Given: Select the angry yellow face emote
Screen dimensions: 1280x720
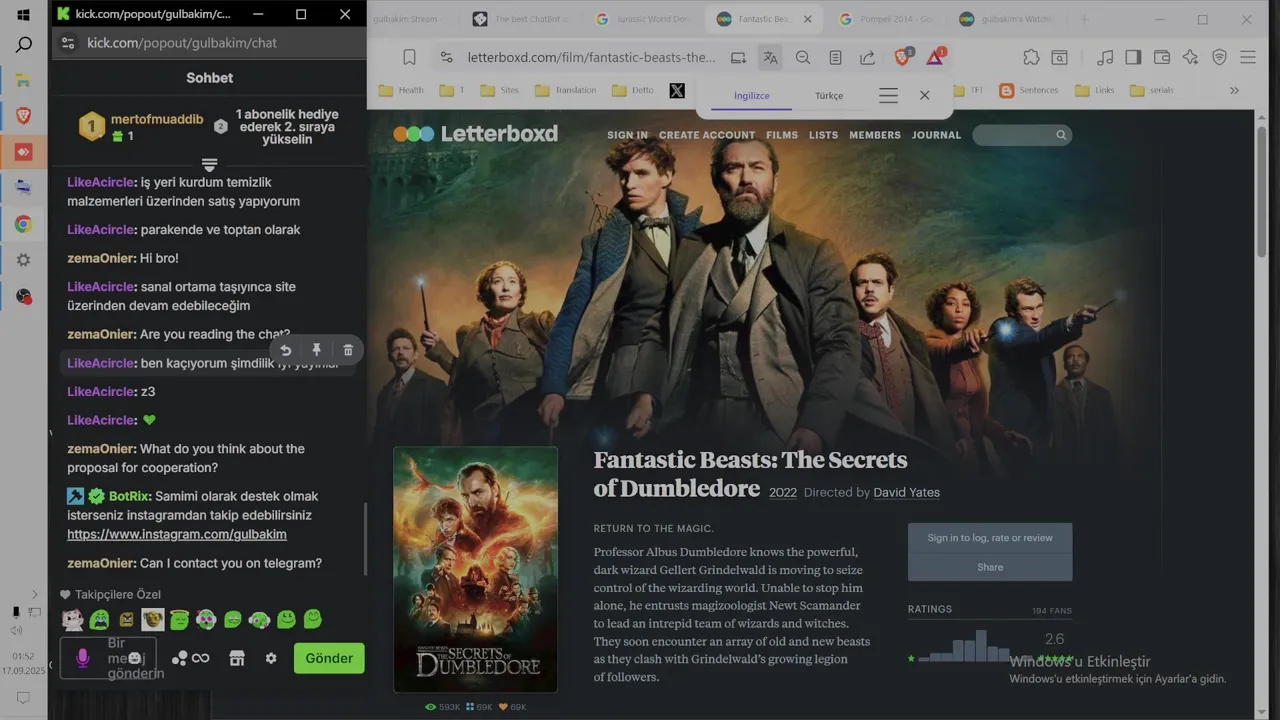Looking at the screenshot, I should click(x=126, y=620).
